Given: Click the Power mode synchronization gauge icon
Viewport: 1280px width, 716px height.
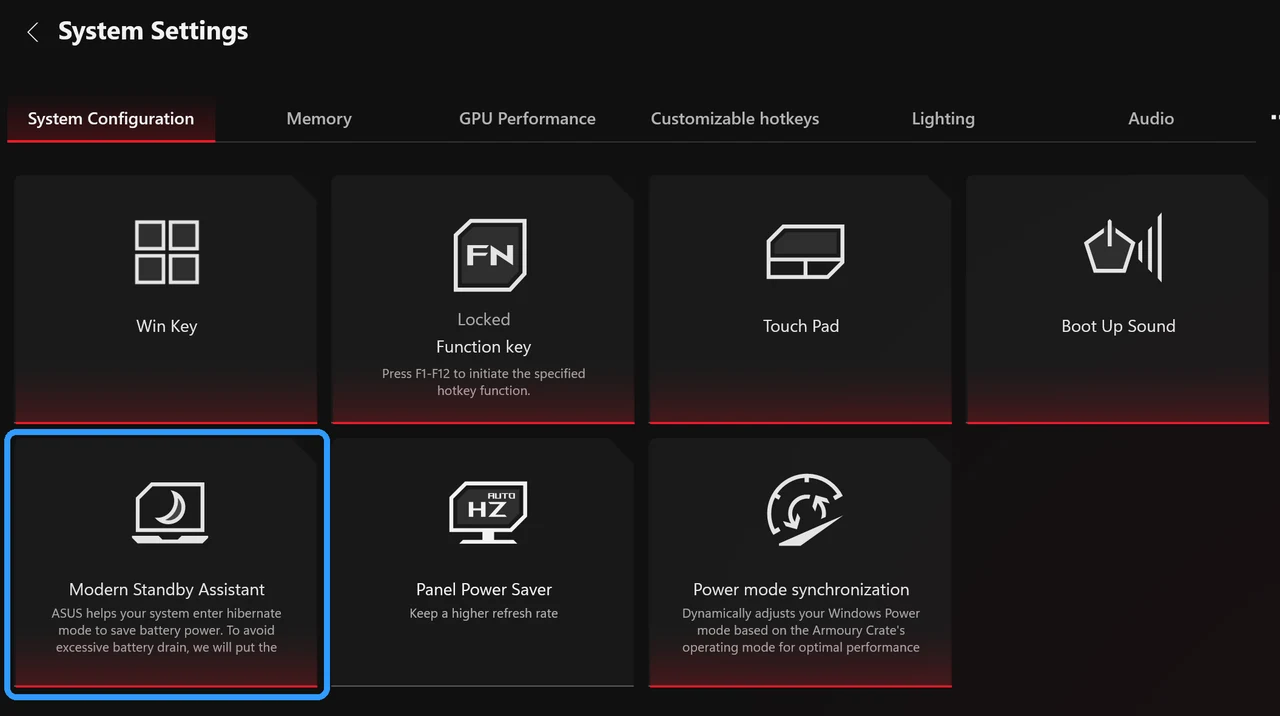Looking at the screenshot, I should click(x=805, y=509).
